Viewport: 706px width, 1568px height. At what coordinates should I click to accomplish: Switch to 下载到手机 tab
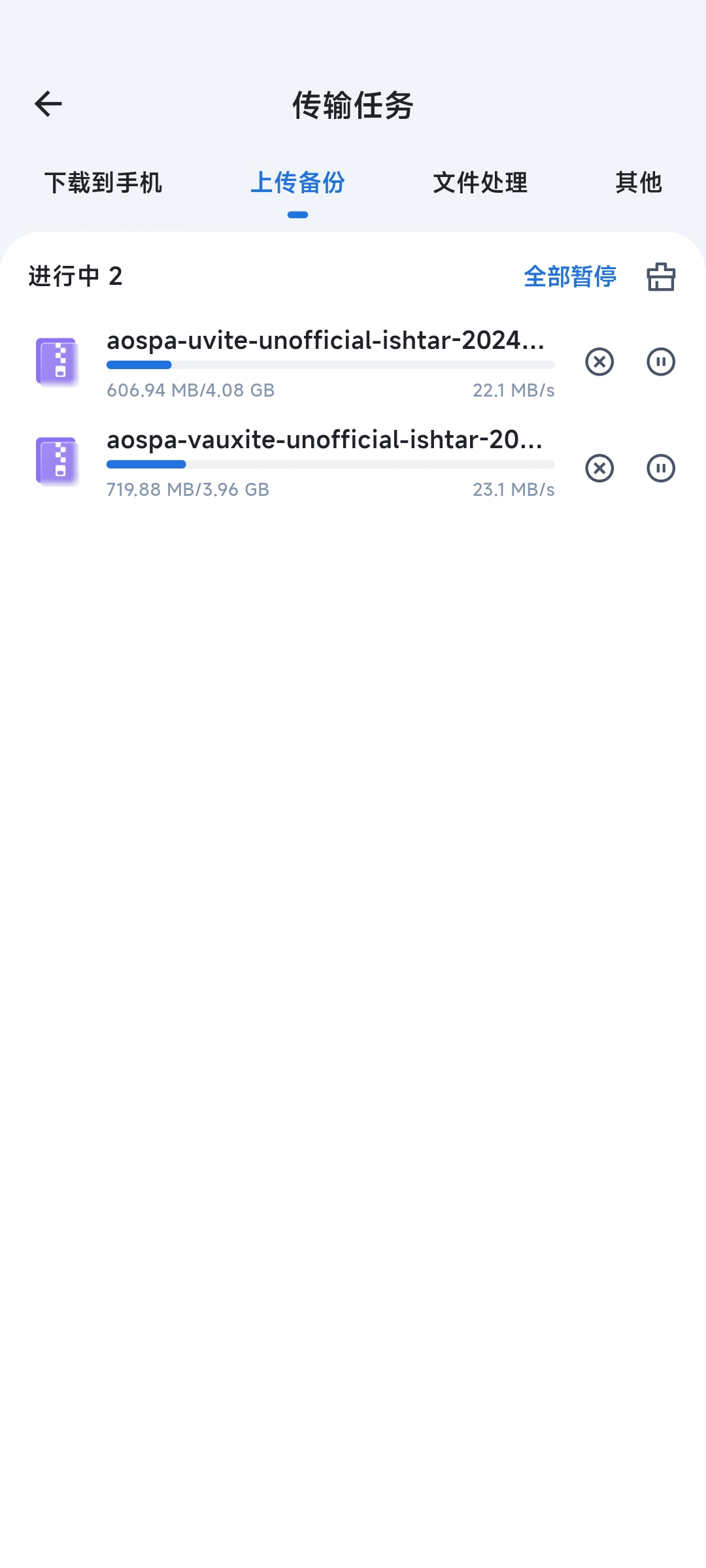(x=103, y=182)
